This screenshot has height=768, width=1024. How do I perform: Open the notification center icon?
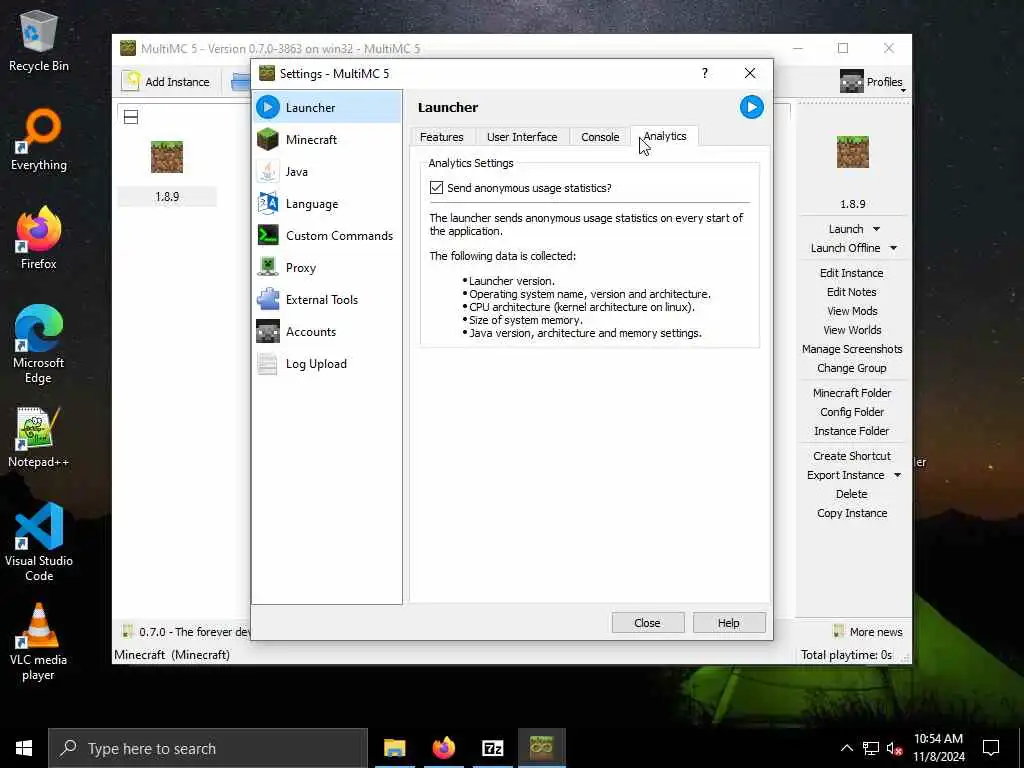click(991, 748)
